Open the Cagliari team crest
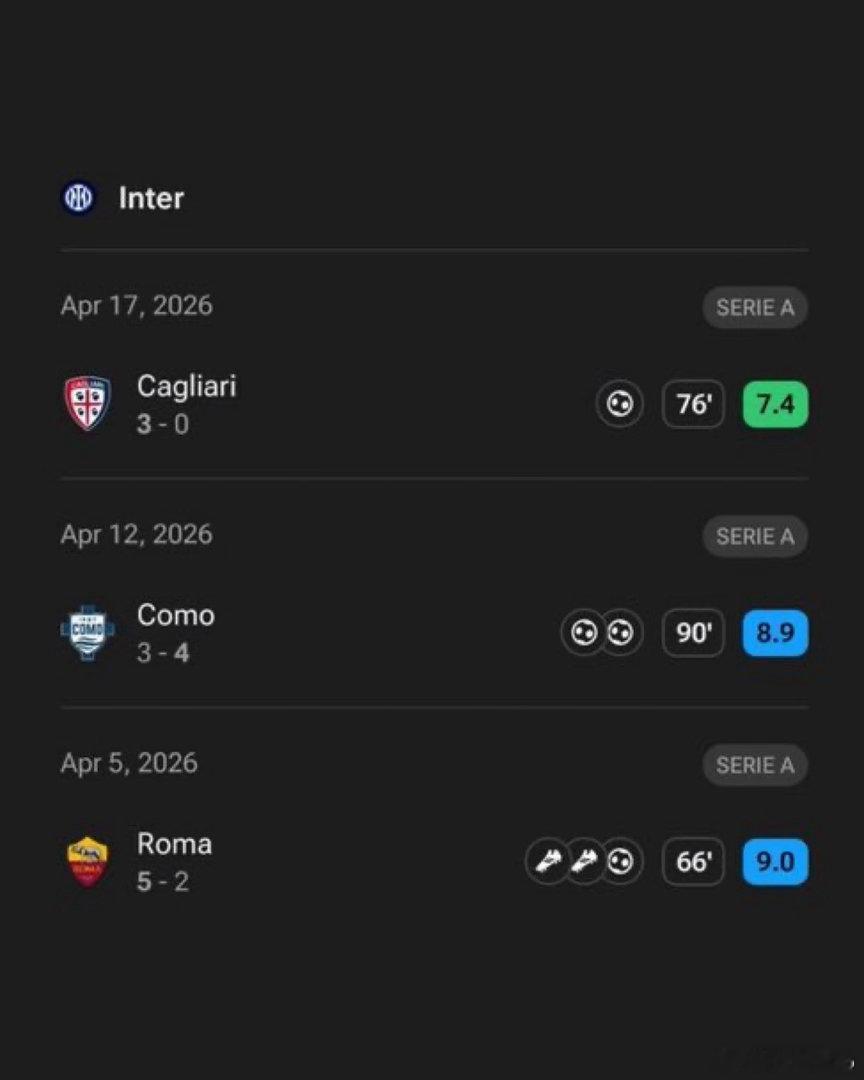This screenshot has height=1080, width=864. coord(88,404)
